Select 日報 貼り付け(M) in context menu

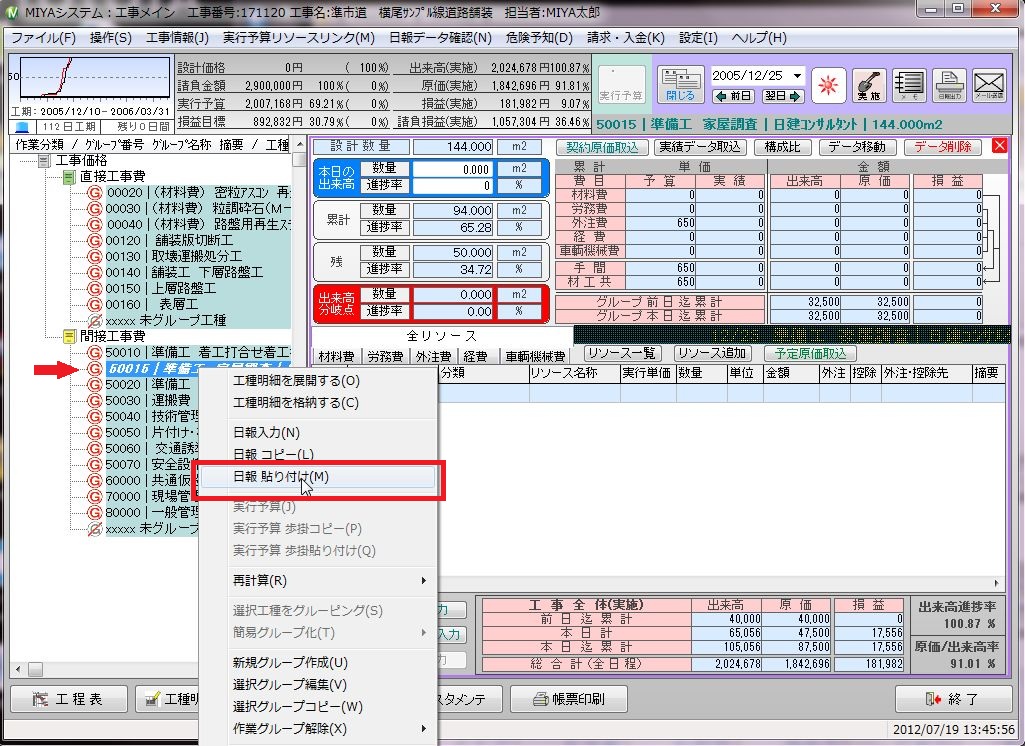(317, 477)
